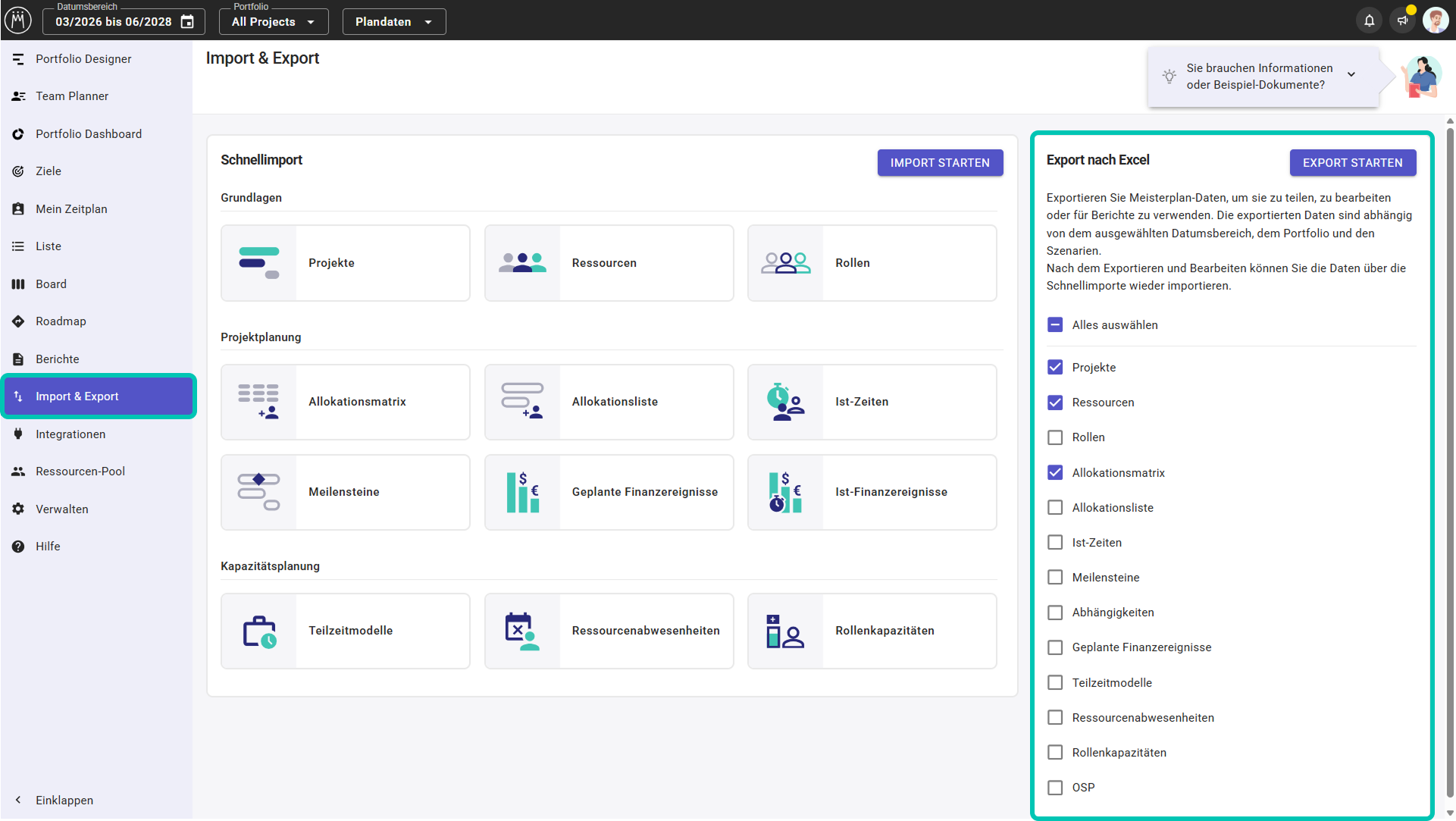Viewport: 1456px width, 821px height.
Task: Click the Ist-Finanzereignisse chart icon
Action: tap(785, 492)
